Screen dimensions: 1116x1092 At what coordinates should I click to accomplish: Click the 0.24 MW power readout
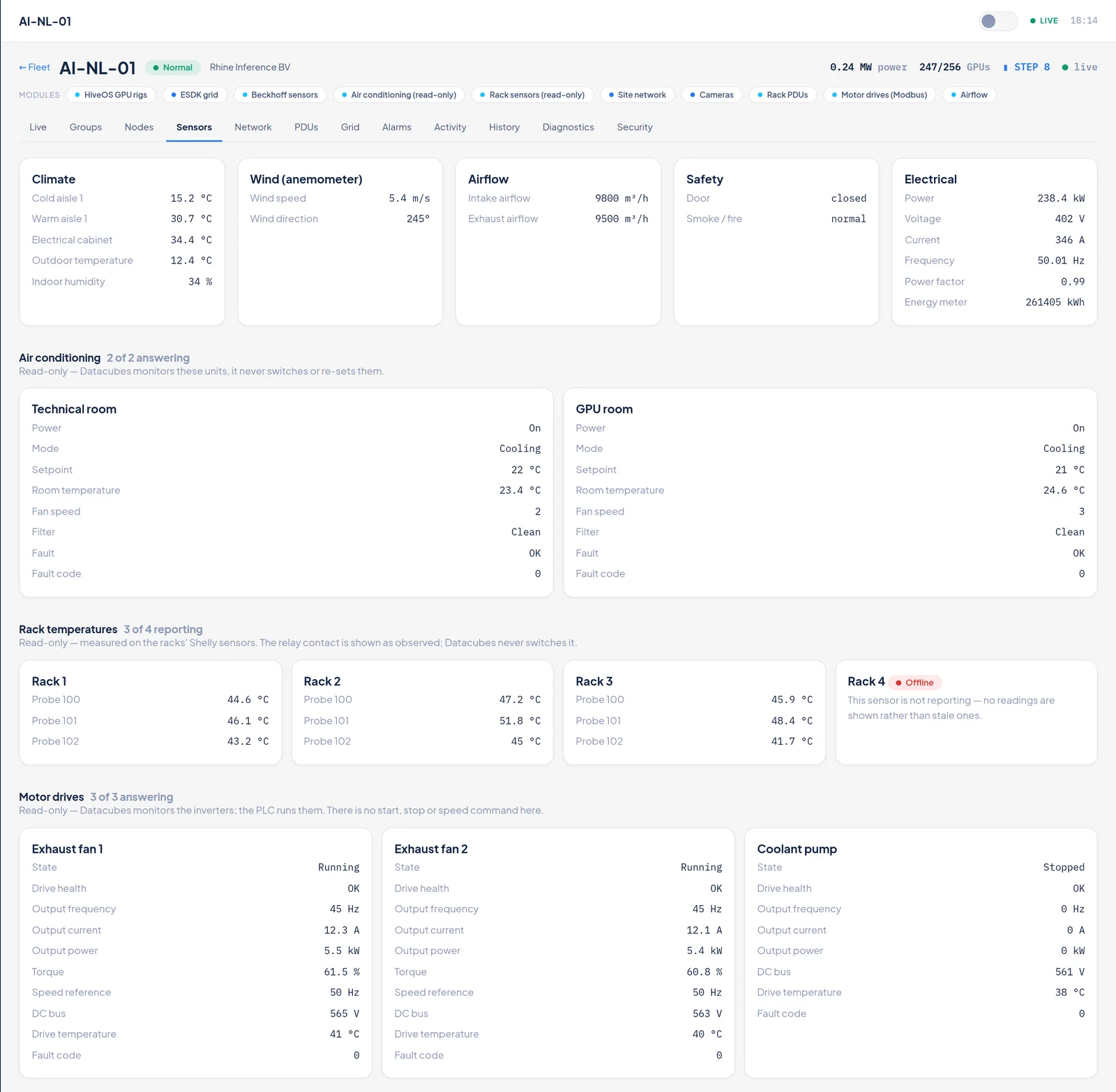[x=868, y=67]
